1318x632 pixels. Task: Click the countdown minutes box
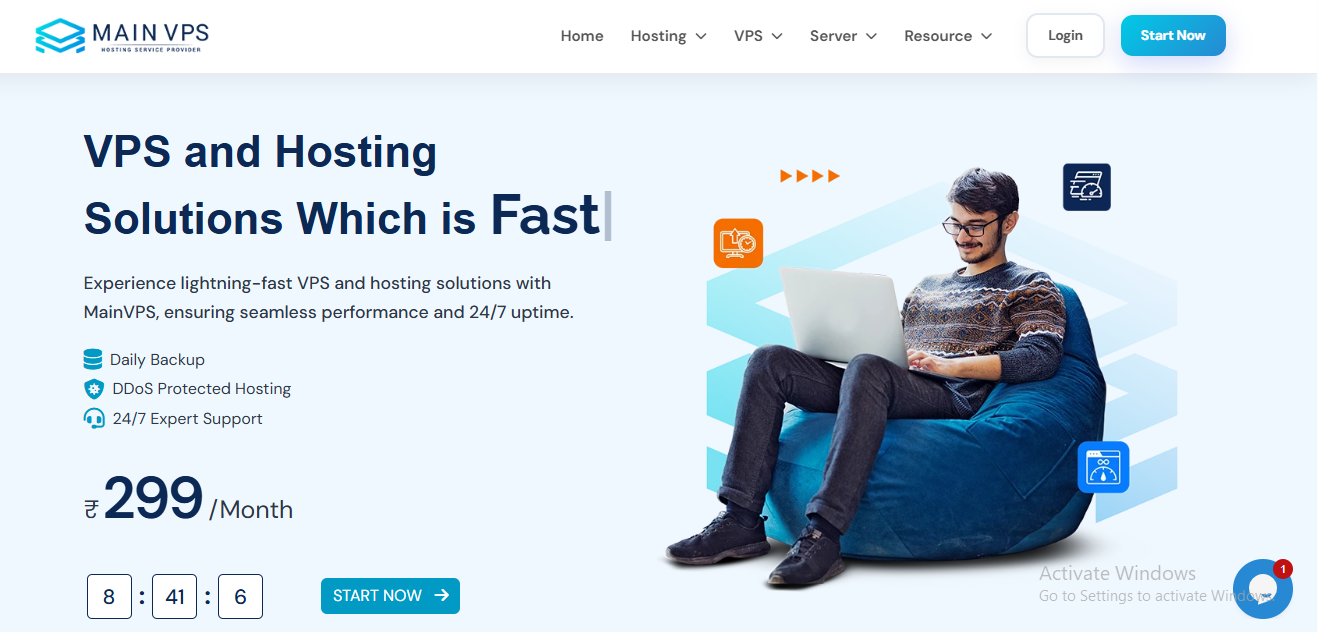pyautogui.click(x=175, y=597)
